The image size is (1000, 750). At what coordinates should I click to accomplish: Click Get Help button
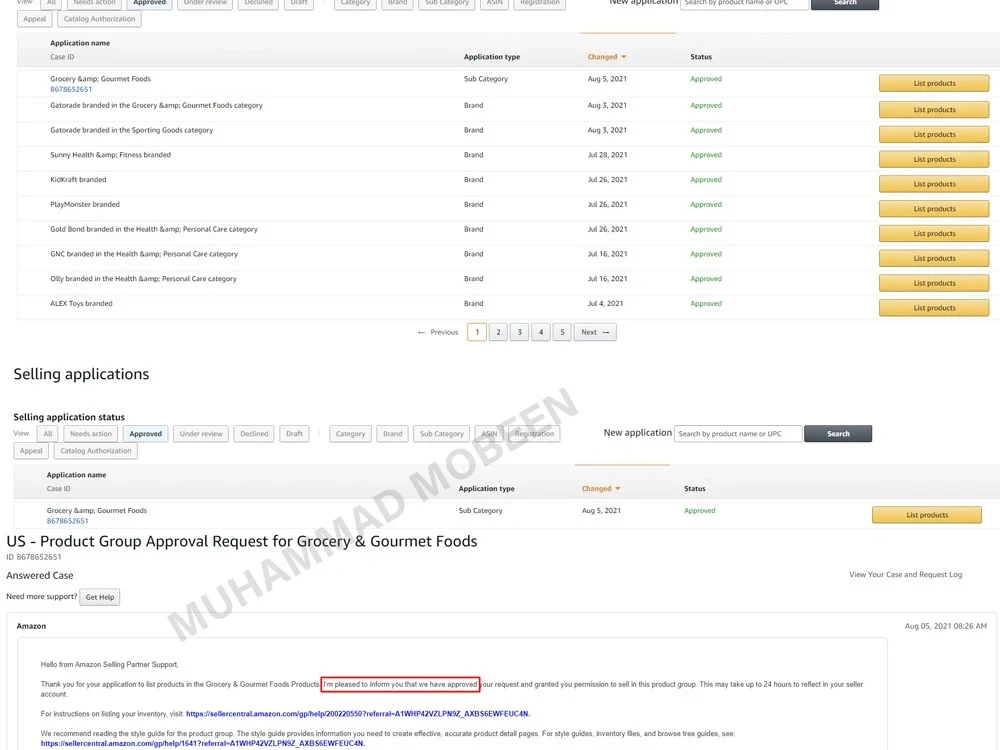tap(99, 598)
